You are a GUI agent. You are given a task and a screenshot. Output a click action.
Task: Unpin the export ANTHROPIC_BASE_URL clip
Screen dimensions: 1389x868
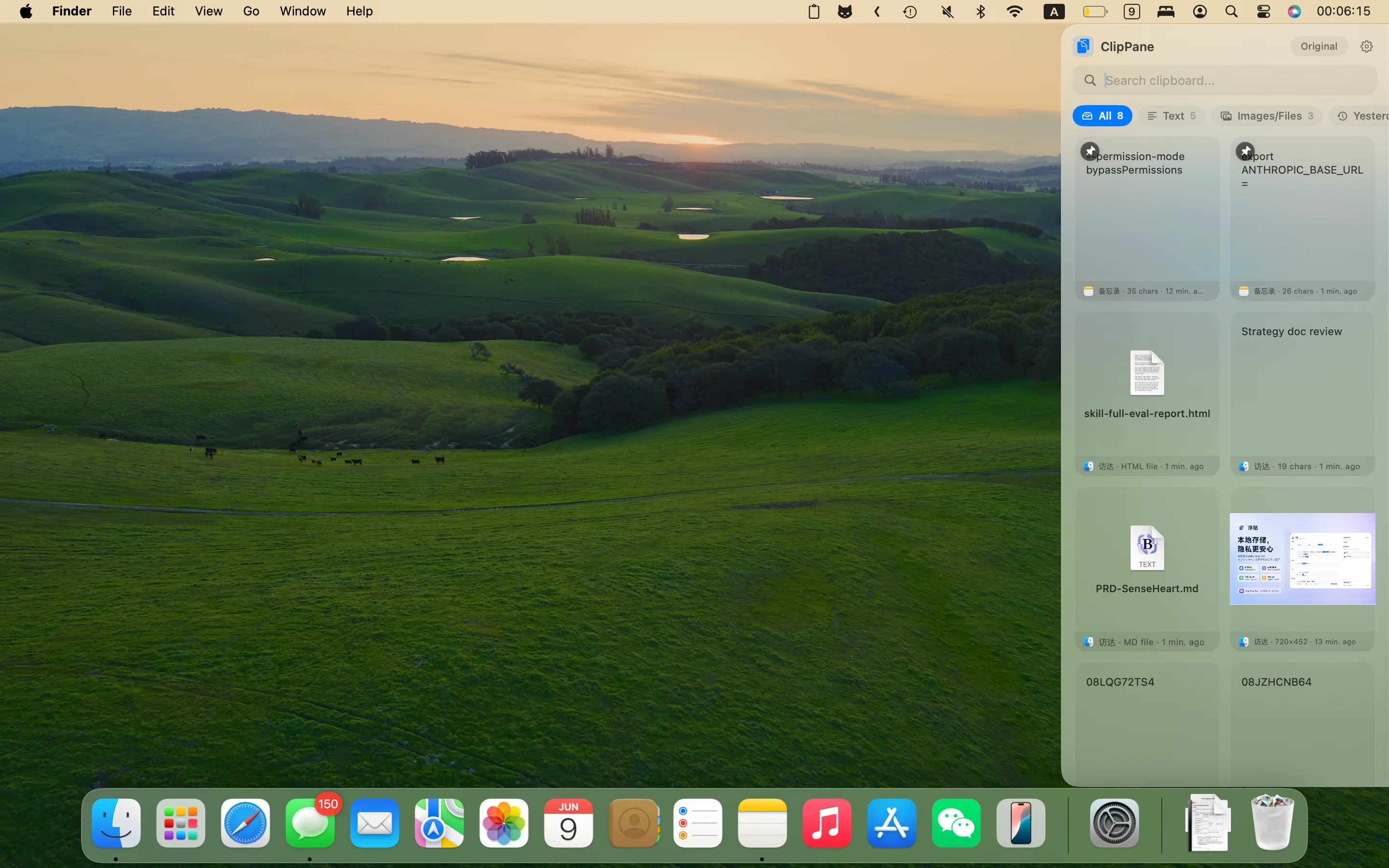pyautogui.click(x=1245, y=151)
